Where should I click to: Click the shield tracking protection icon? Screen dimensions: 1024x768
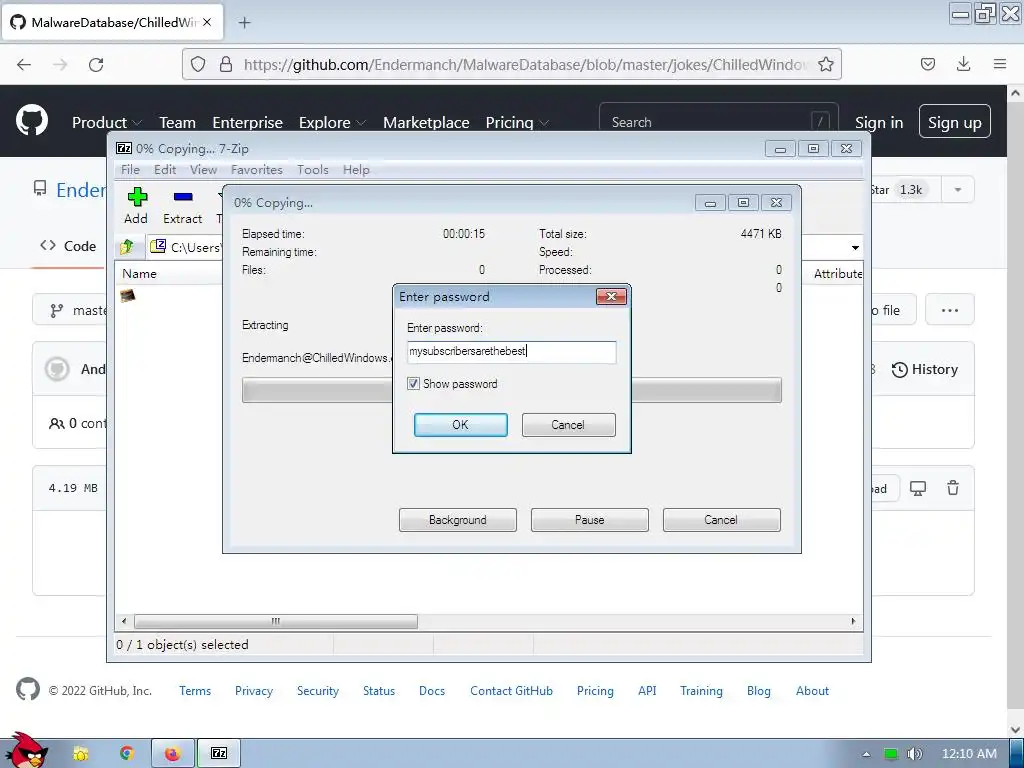[198, 64]
